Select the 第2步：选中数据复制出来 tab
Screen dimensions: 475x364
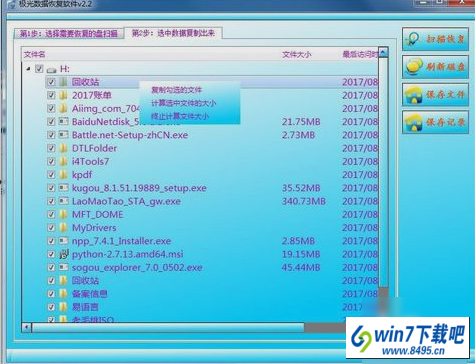pos(173,33)
